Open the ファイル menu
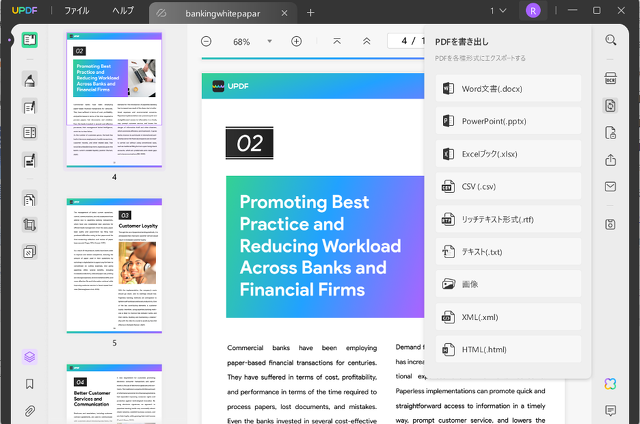The width and height of the screenshot is (640, 424). [76, 11]
